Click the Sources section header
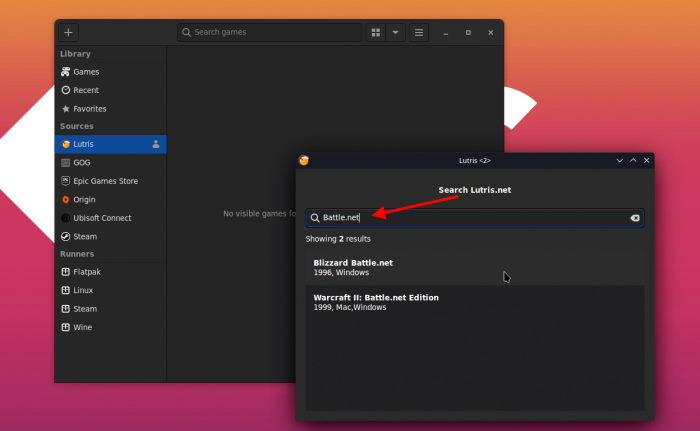This screenshot has height=431, width=700. [x=77, y=126]
